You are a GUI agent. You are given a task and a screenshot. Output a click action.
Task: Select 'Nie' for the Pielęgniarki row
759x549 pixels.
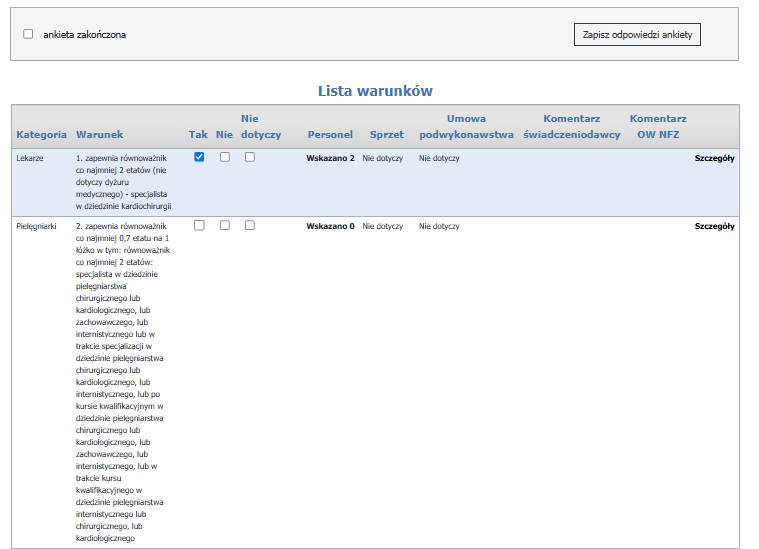pos(225,226)
